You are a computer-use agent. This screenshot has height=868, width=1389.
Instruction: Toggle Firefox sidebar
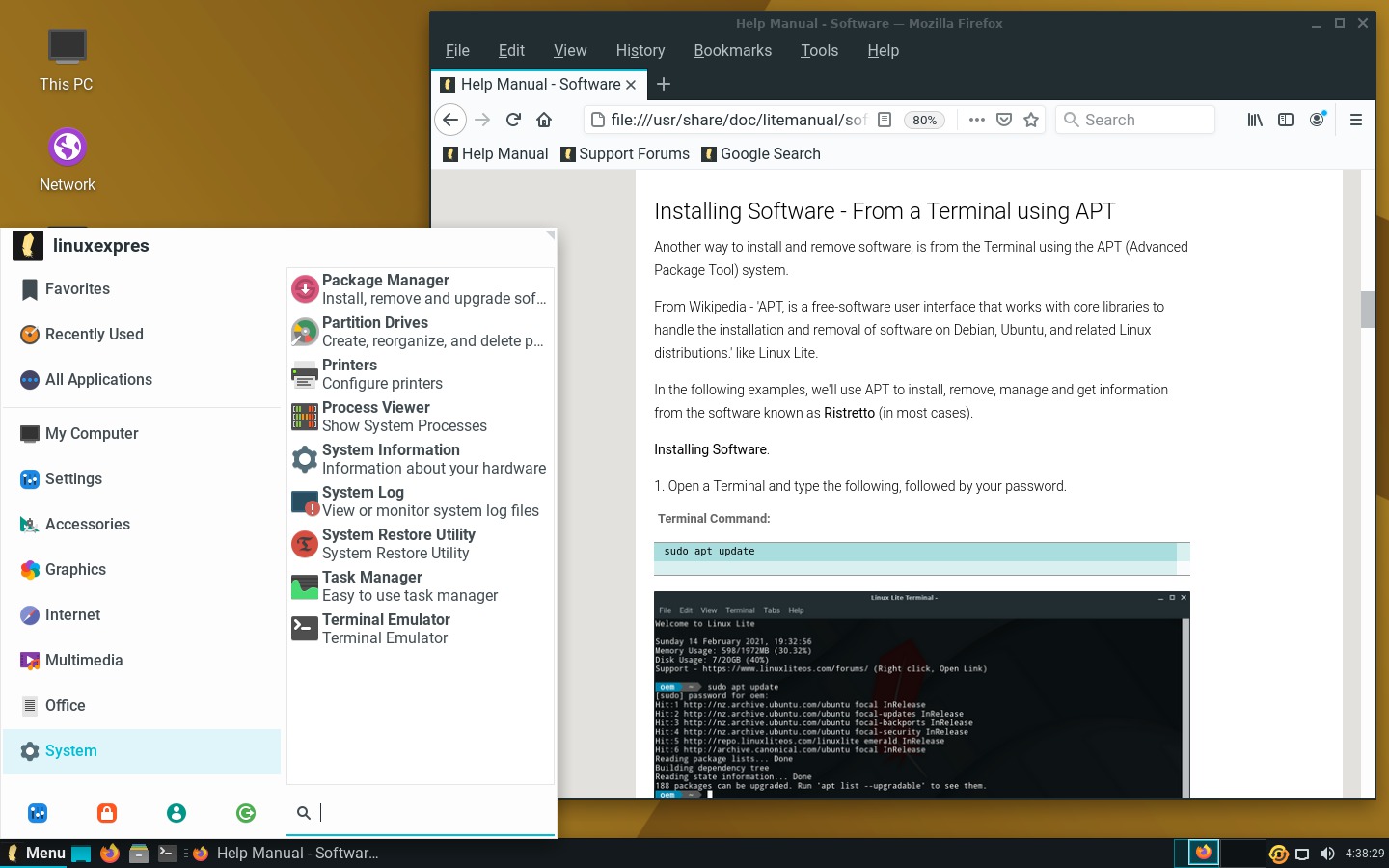tap(1286, 120)
